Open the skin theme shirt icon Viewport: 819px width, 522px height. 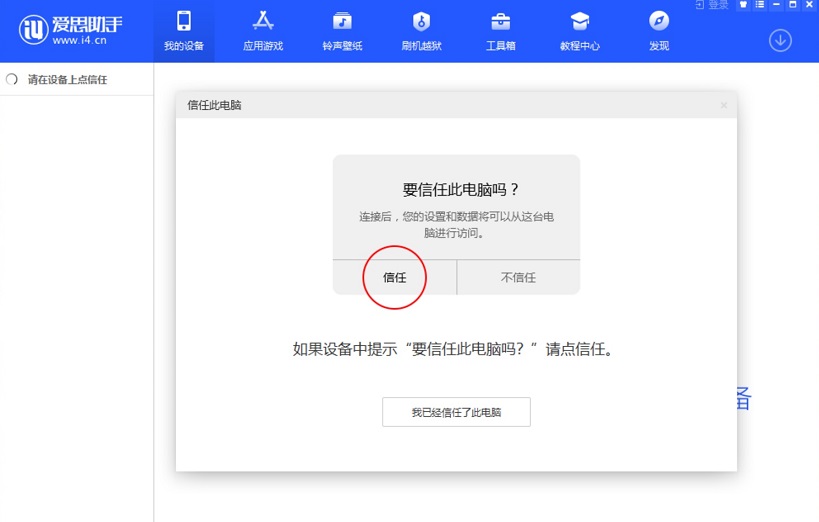point(743,6)
